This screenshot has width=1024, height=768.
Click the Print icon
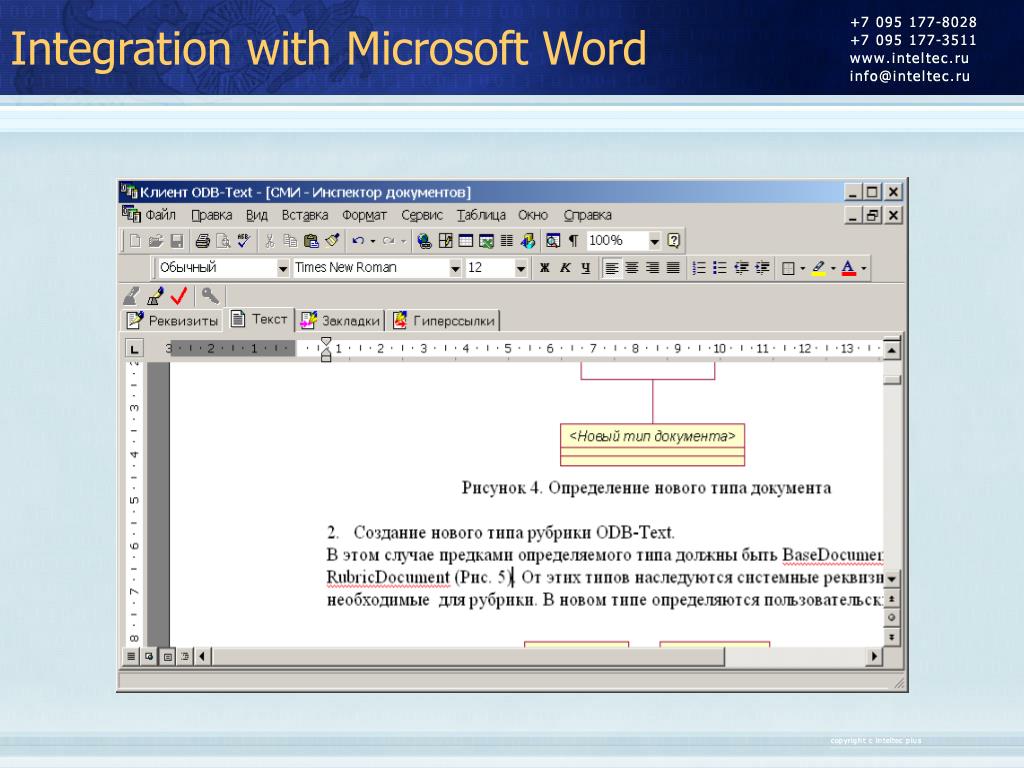point(202,241)
